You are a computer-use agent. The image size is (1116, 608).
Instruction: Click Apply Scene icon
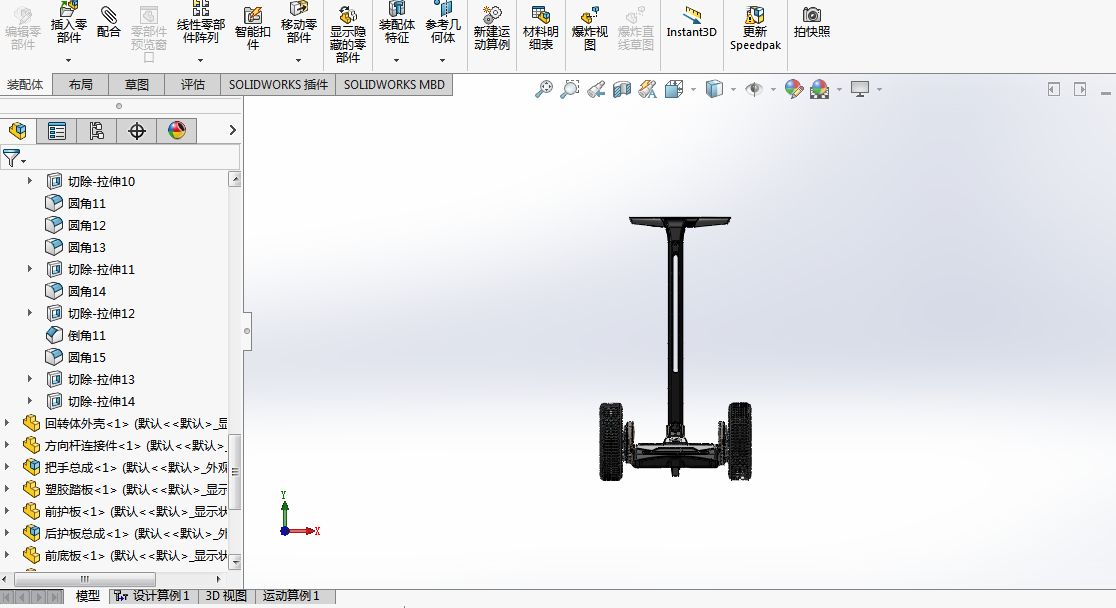tap(819, 89)
